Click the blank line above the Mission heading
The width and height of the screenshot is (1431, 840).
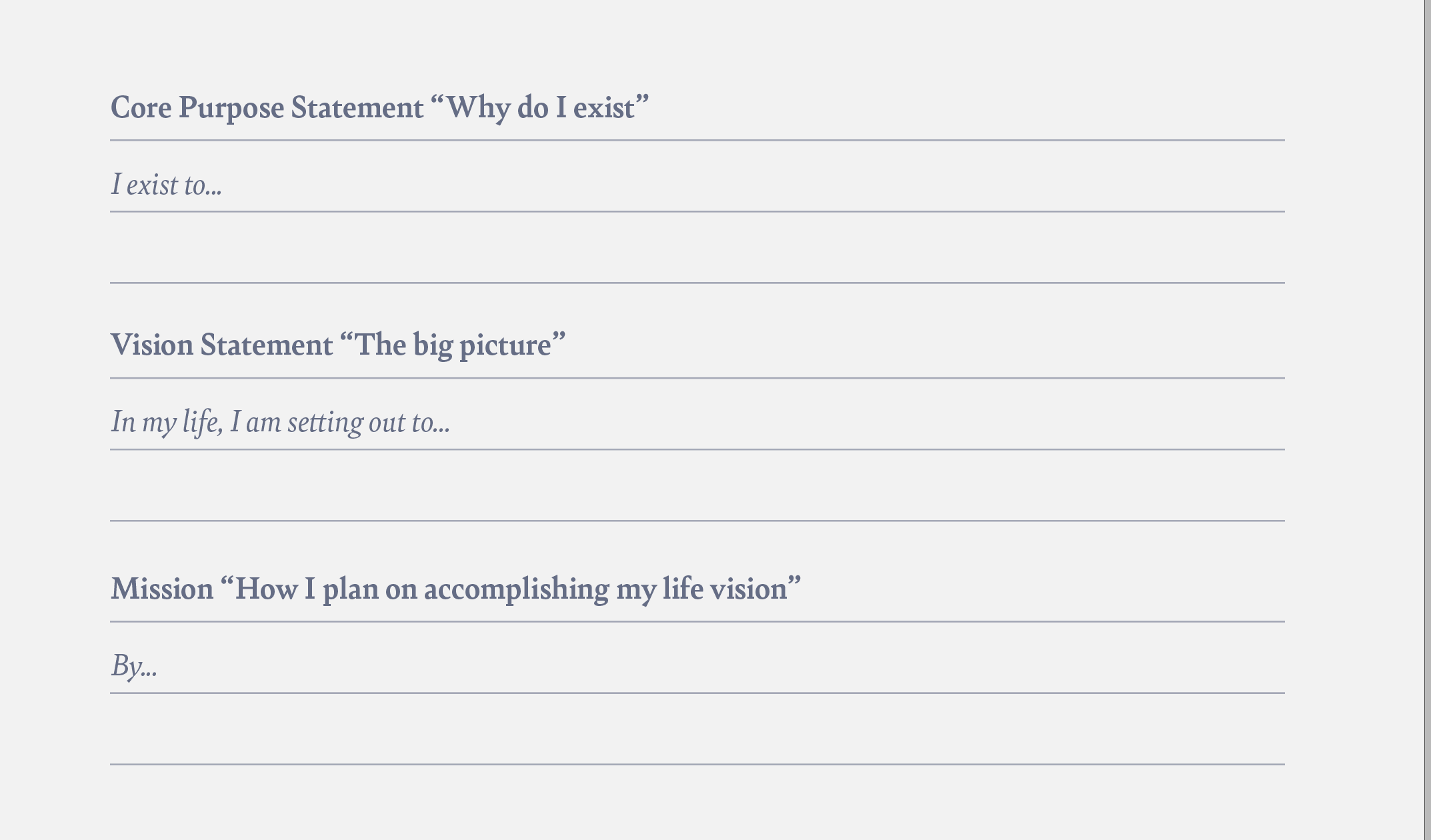tap(697, 486)
